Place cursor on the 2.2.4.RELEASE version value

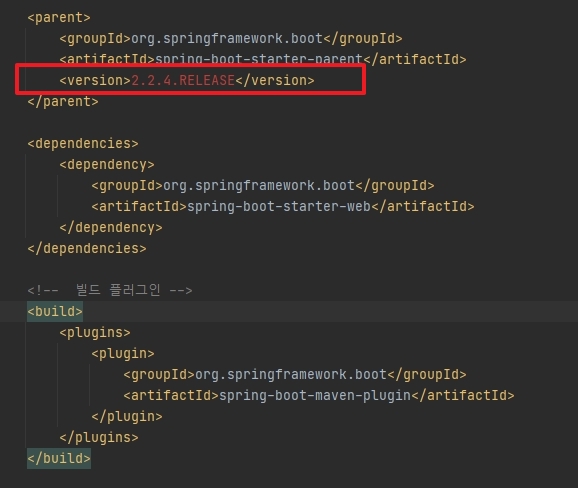(x=183, y=80)
